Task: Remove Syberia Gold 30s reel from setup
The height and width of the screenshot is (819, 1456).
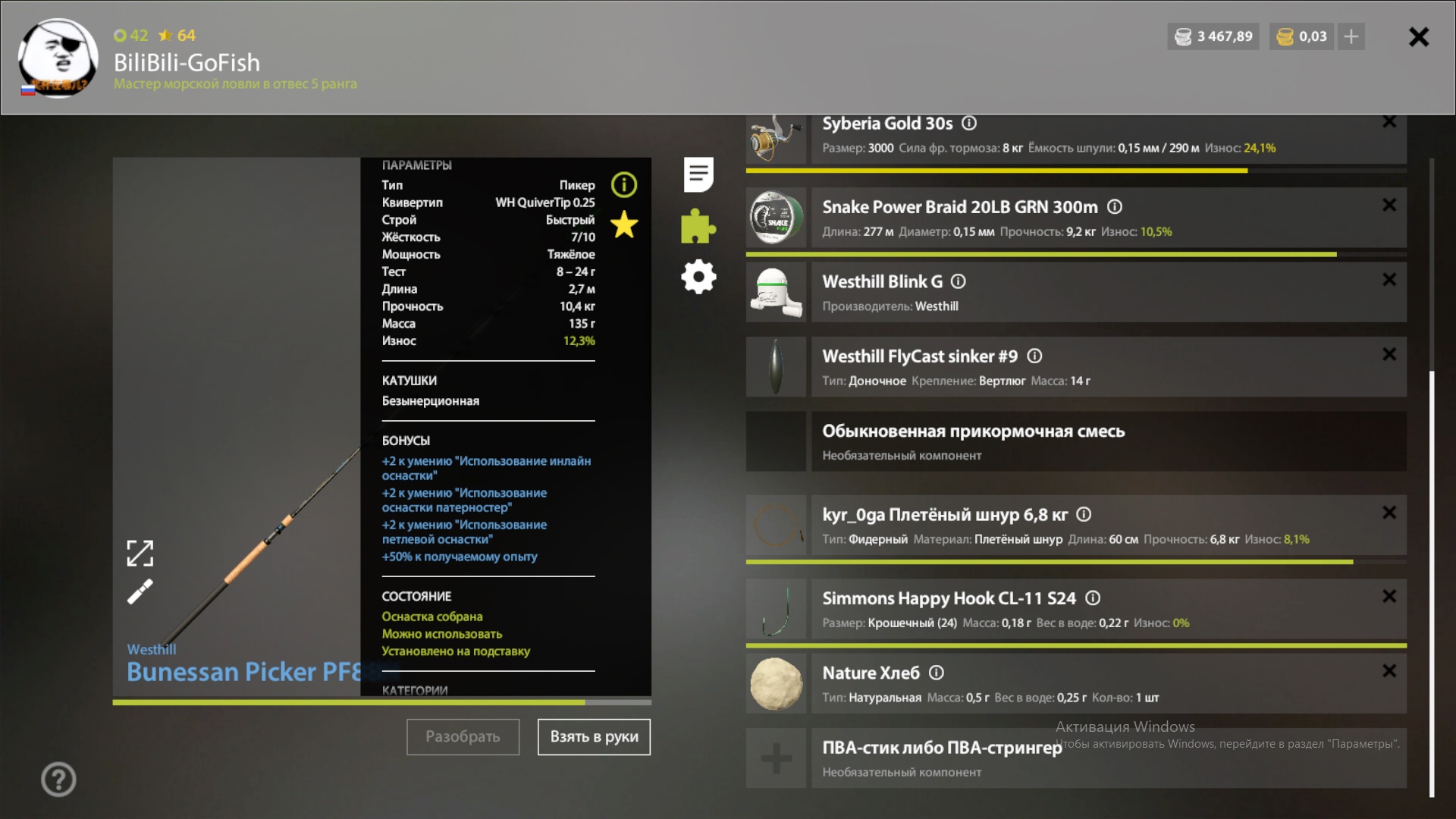Action: [1389, 121]
